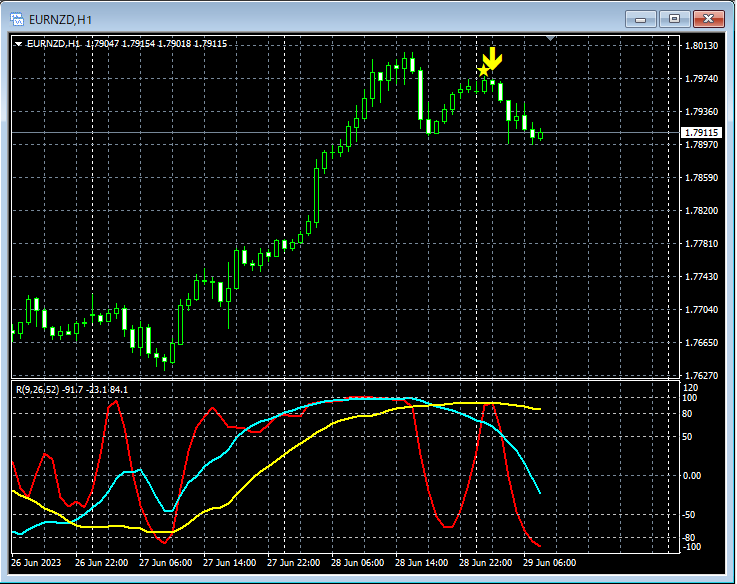
Task: Click the yellow star marker on chart
Action: point(483,71)
